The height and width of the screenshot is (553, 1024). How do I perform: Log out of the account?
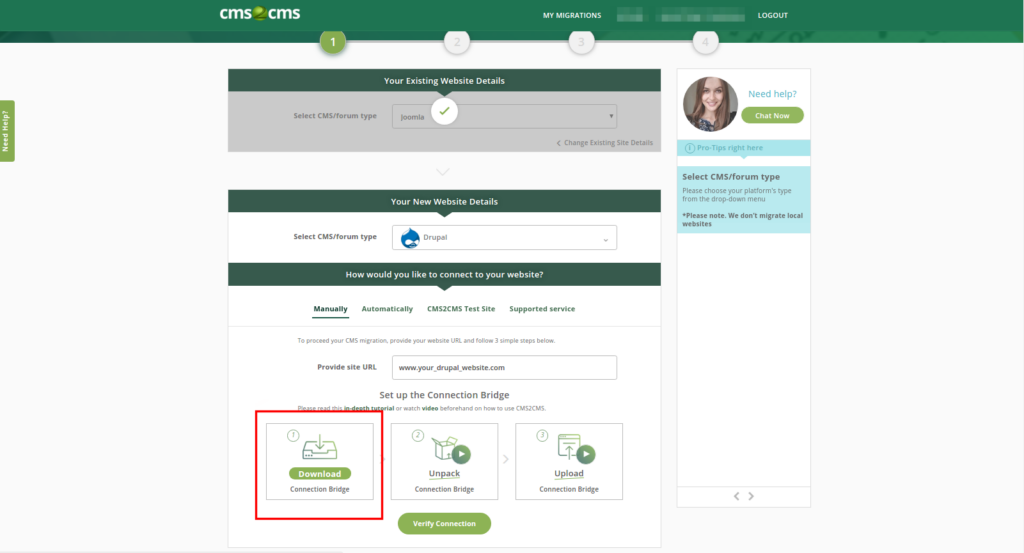773,15
